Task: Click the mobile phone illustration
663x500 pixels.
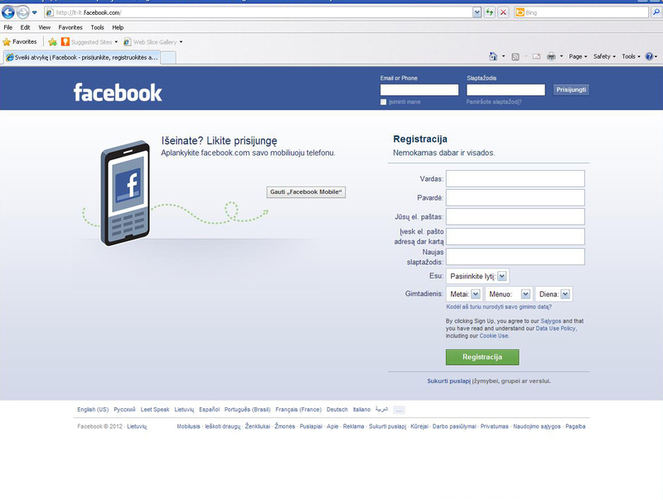Action: (125, 193)
